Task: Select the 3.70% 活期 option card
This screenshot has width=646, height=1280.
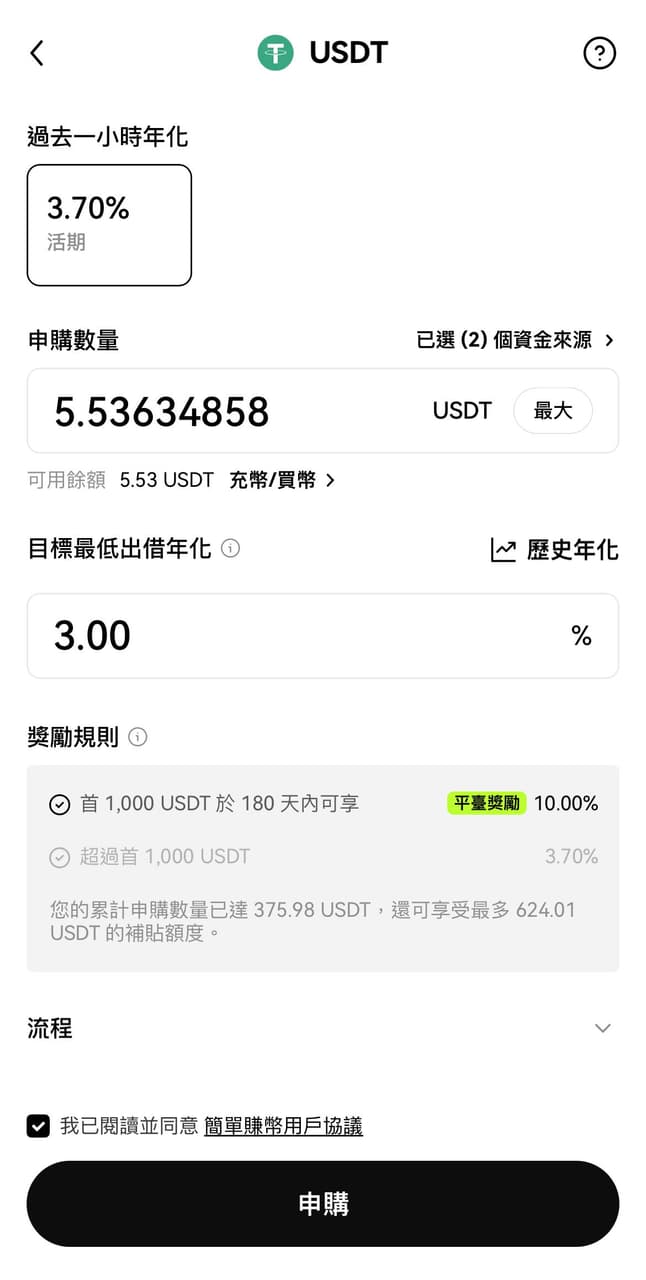Action: pyautogui.click(x=109, y=225)
